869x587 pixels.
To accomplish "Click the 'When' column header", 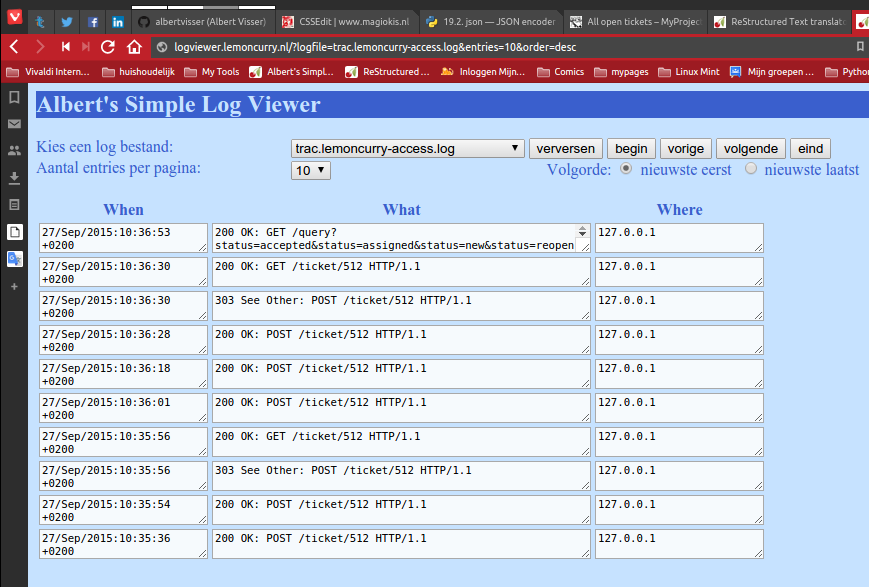I will pos(124,210).
